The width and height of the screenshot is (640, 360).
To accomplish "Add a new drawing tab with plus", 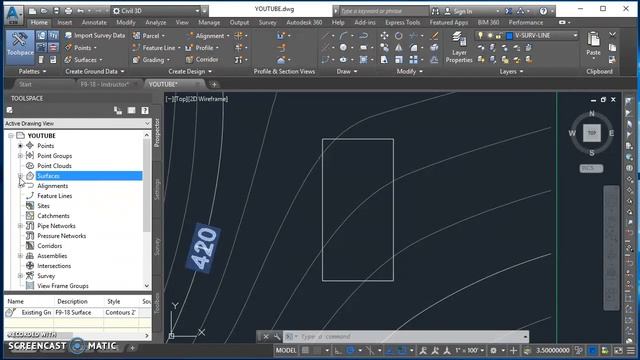I will point(214,84).
